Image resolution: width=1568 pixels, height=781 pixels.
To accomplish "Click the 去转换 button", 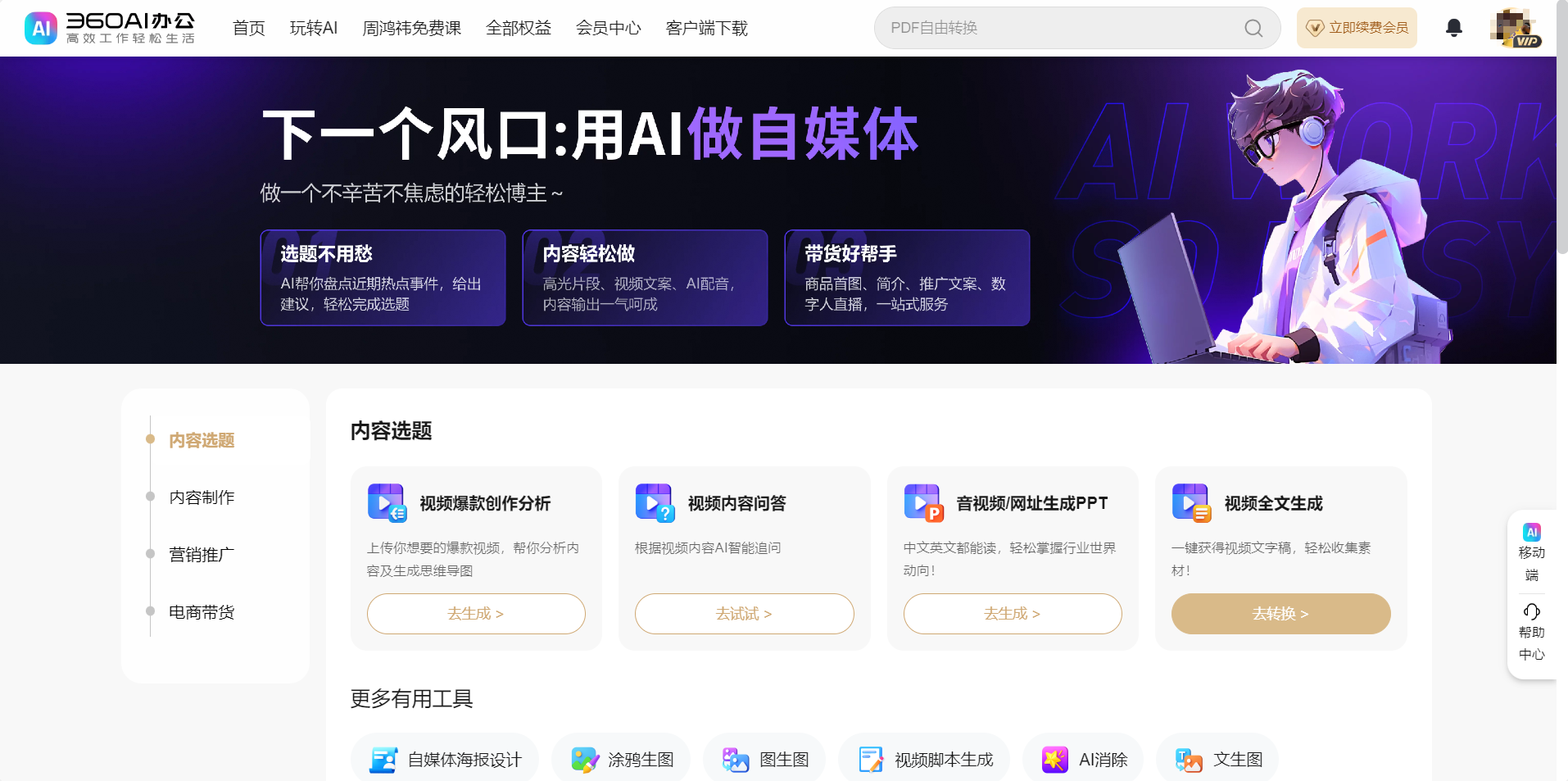I will pyautogui.click(x=1280, y=614).
